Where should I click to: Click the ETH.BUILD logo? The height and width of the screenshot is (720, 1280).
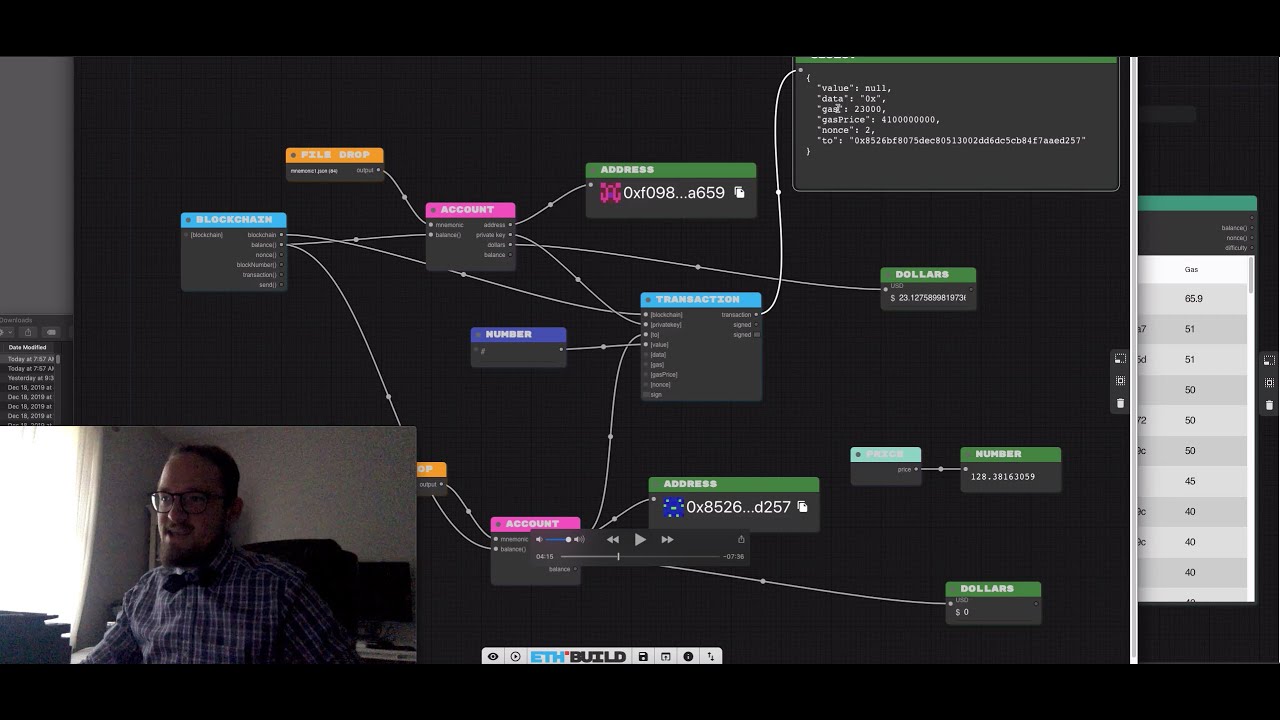point(579,657)
